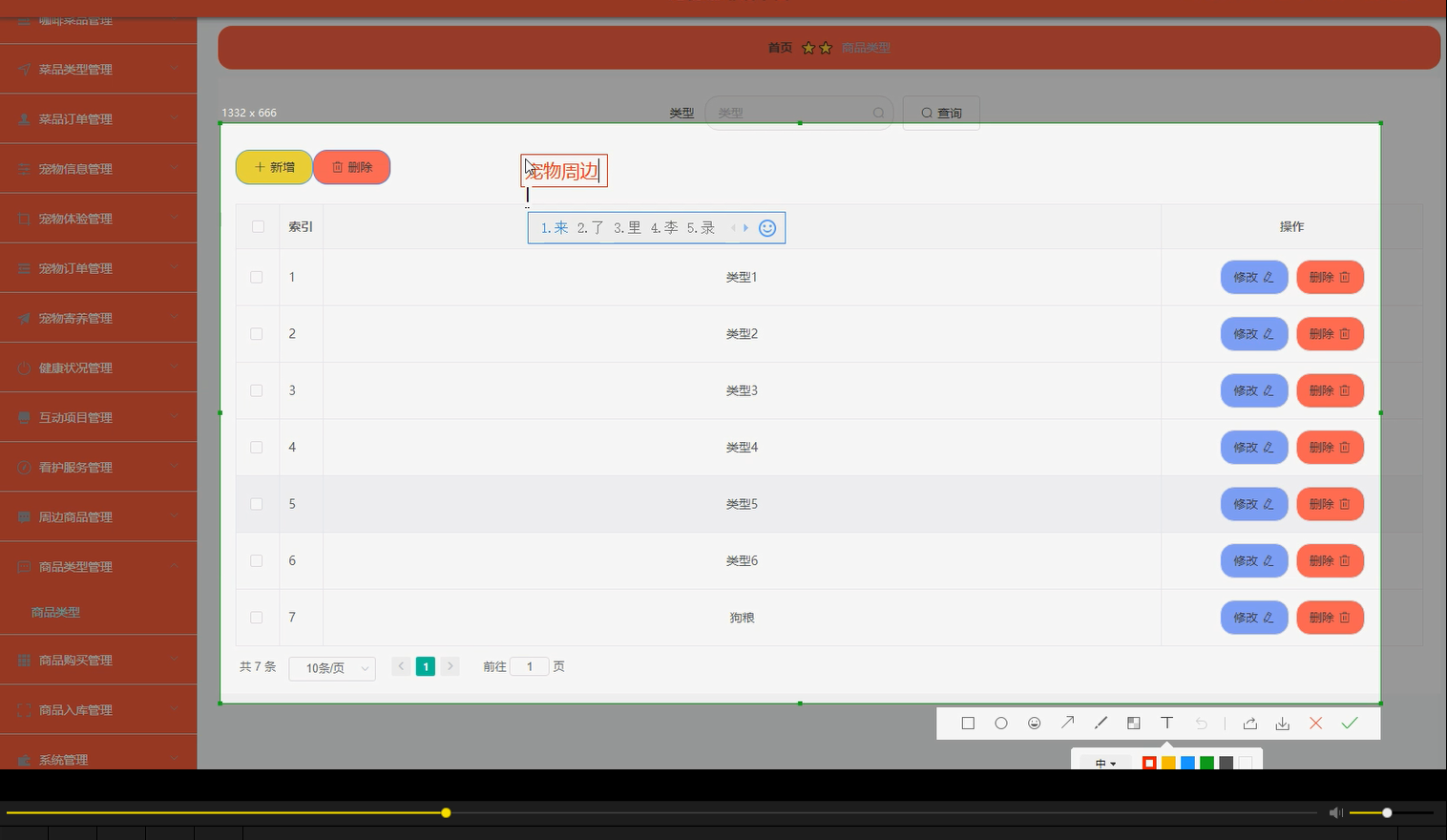Click 删除 for row 类型3
This screenshot has width=1447, height=840.
(x=1330, y=390)
